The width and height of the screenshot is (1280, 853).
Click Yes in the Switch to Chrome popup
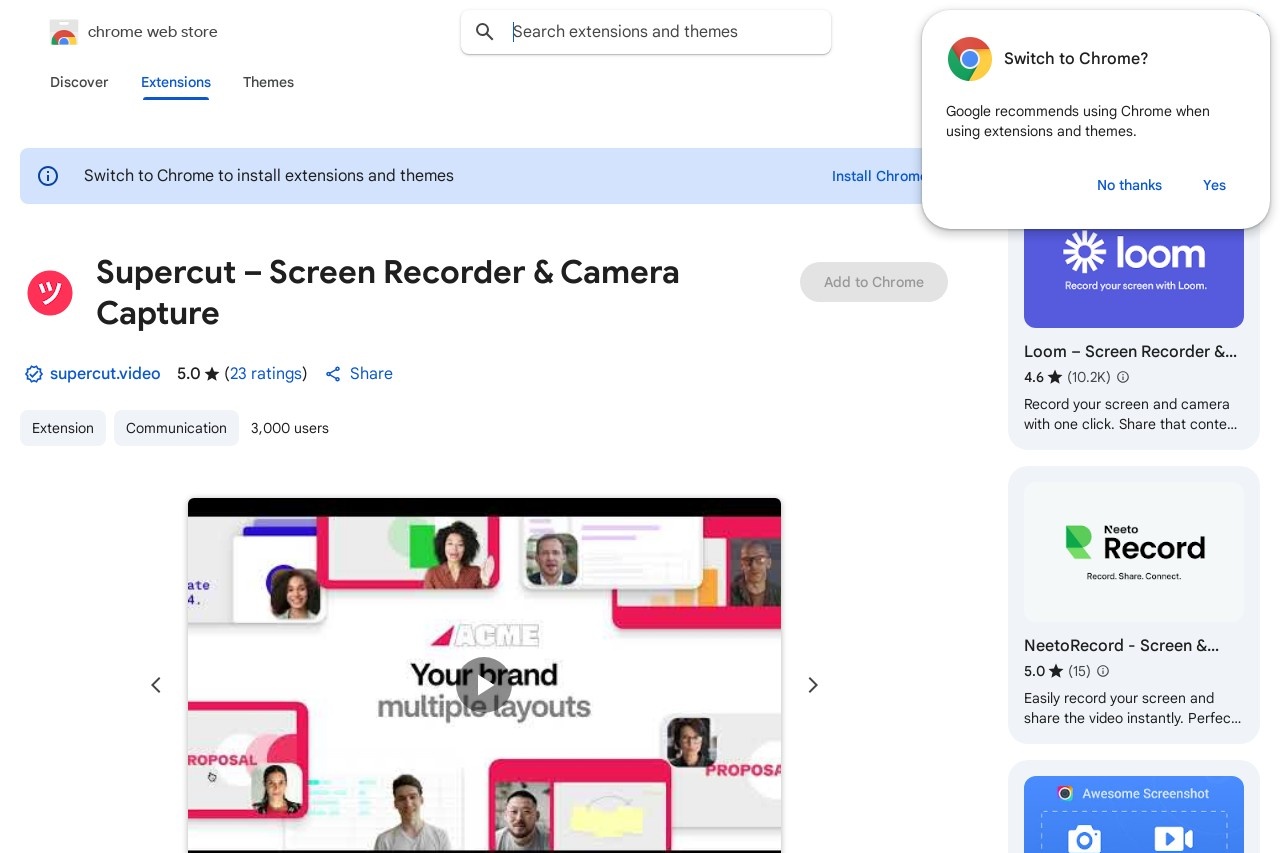(1214, 185)
